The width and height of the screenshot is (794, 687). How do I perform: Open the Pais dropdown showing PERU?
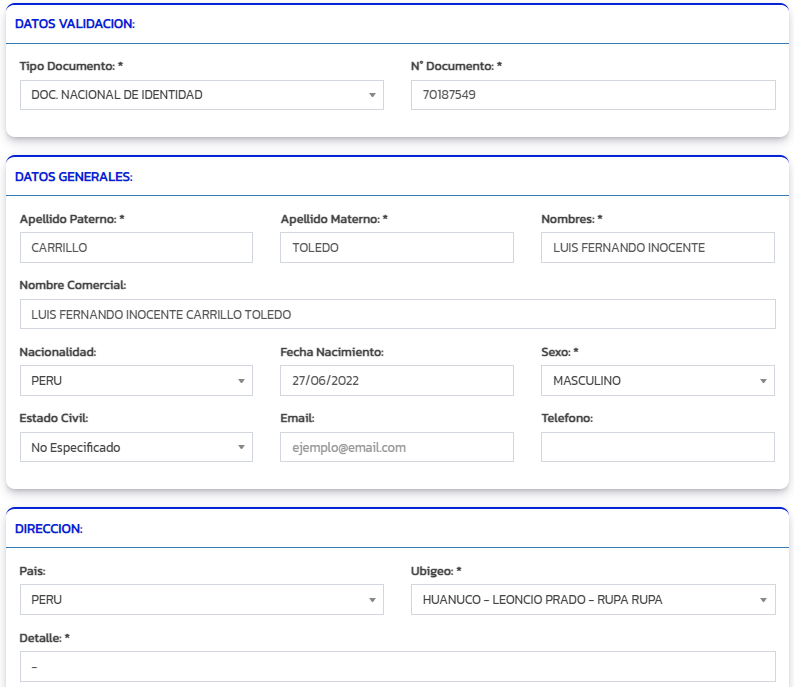click(202, 599)
